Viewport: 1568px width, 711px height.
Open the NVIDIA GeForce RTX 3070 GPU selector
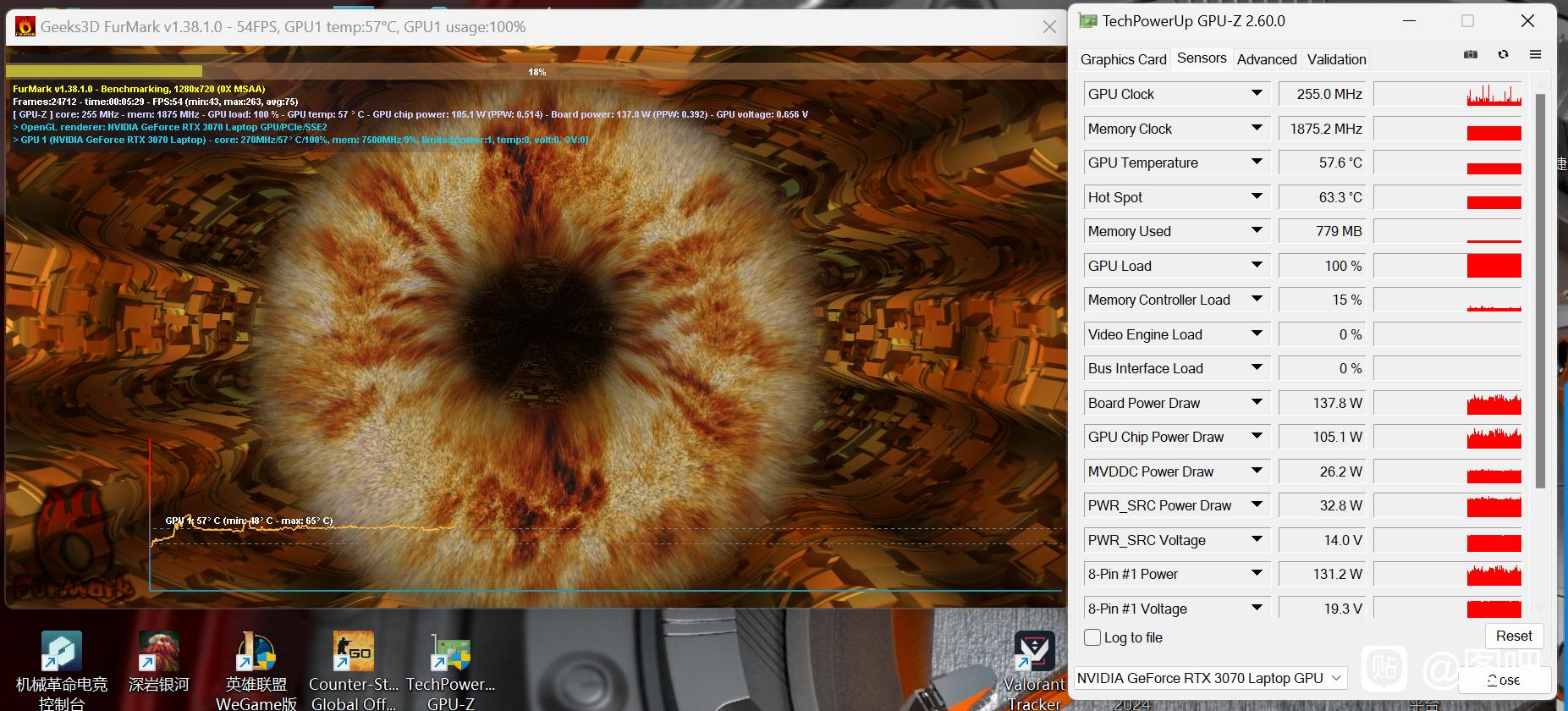pyautogui.click(x=1210, y=678)
